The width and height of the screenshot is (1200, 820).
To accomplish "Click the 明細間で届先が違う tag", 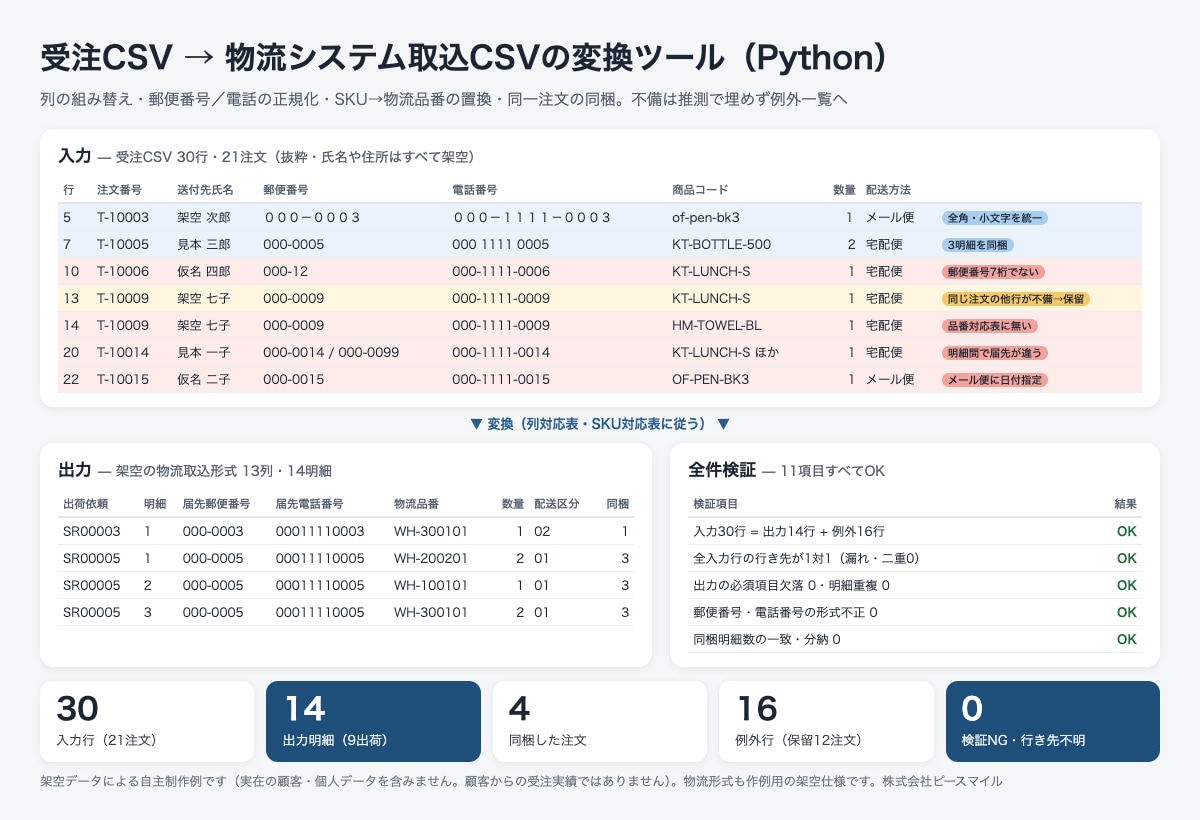I will click(994, 352).
